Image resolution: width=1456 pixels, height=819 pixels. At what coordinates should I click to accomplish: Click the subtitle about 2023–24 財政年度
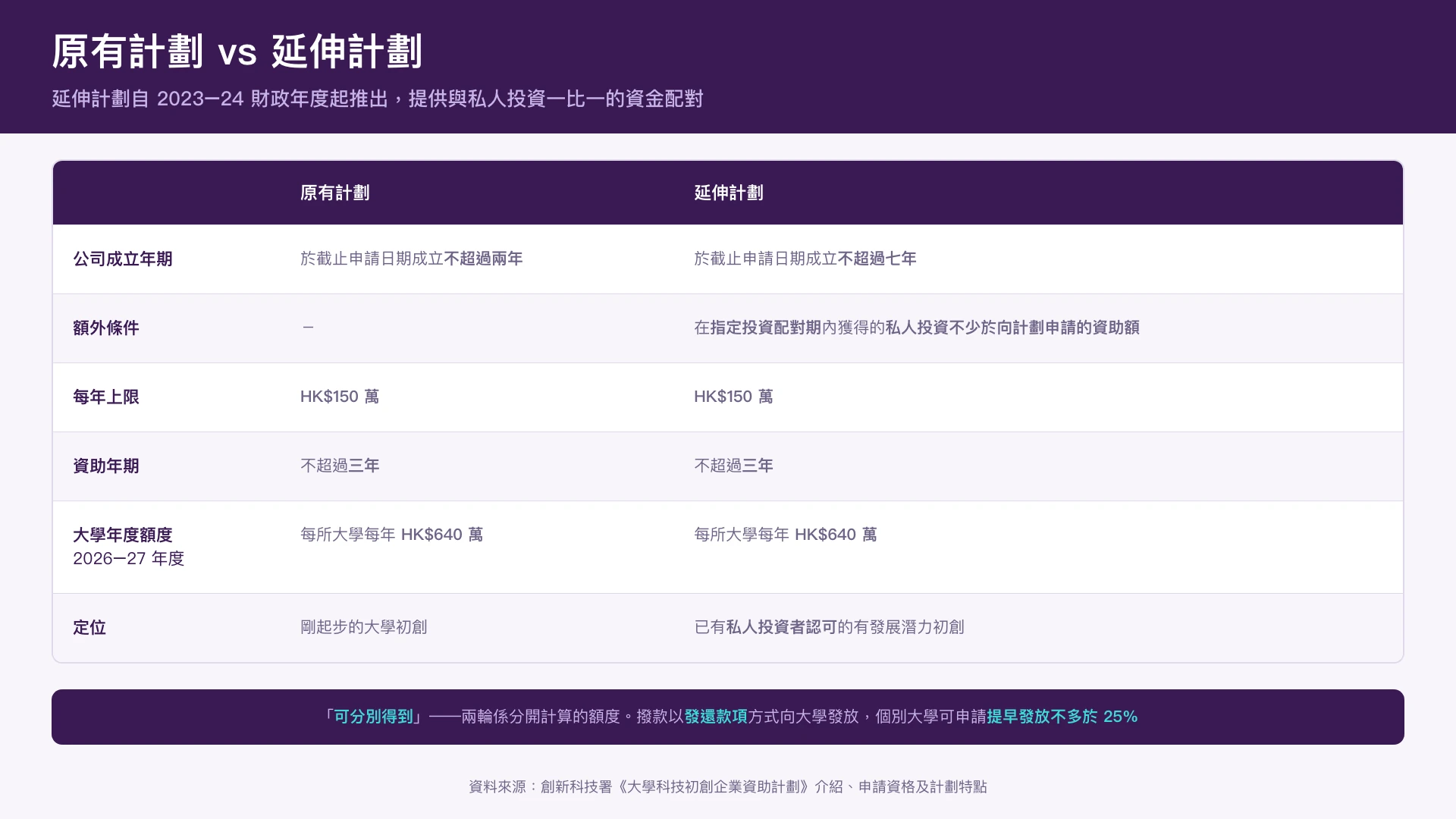point(378,99)
